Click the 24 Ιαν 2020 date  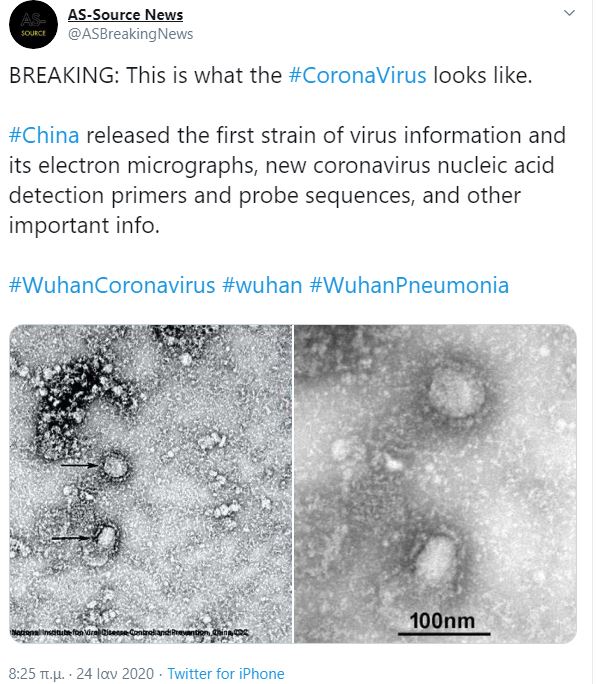coord(115,673)
